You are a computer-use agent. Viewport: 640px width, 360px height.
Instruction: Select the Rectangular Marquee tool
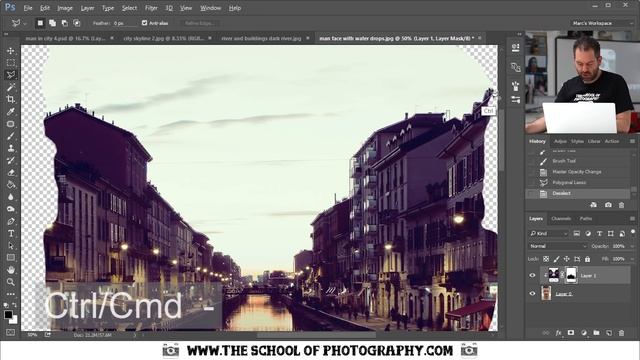pyautogui.click(x=11, y=63)
